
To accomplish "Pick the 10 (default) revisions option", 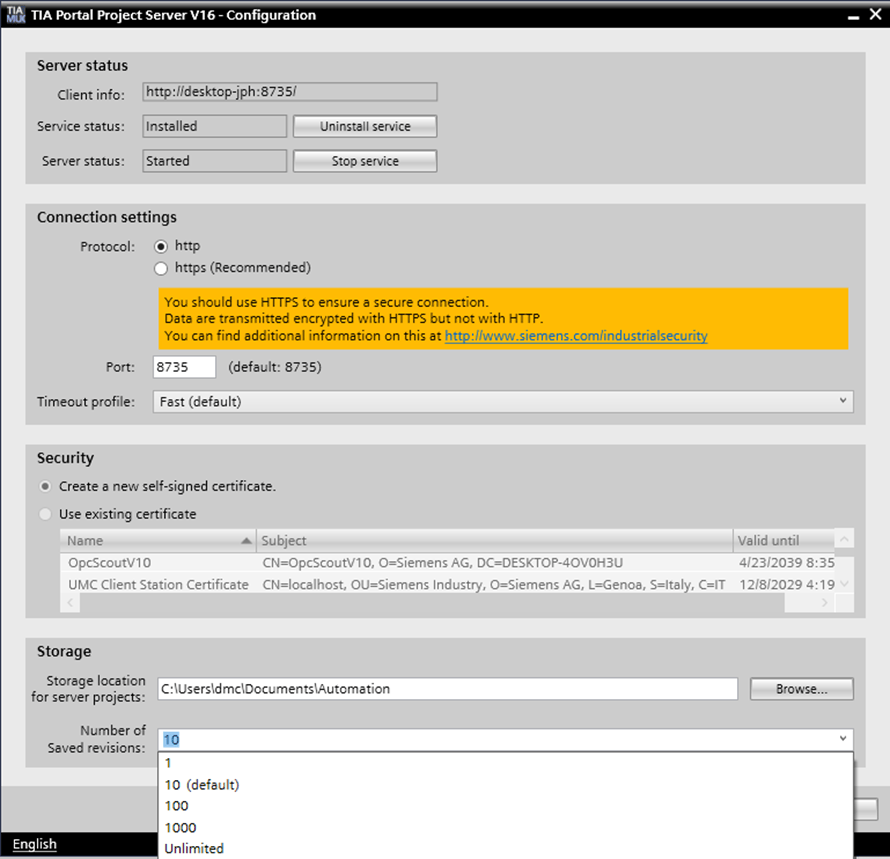I will pos(202,785).
